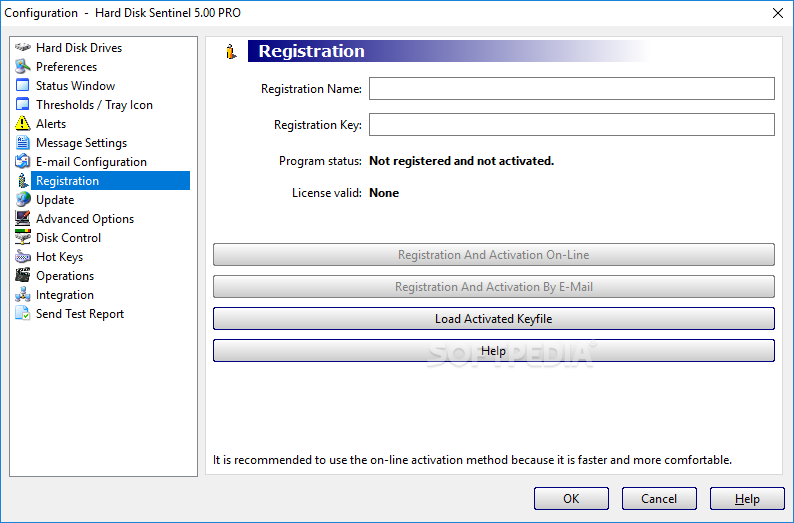Click the Hot Keys keyboard icon
Viewport: 794px width, 523px height.
tap(23, 257)
